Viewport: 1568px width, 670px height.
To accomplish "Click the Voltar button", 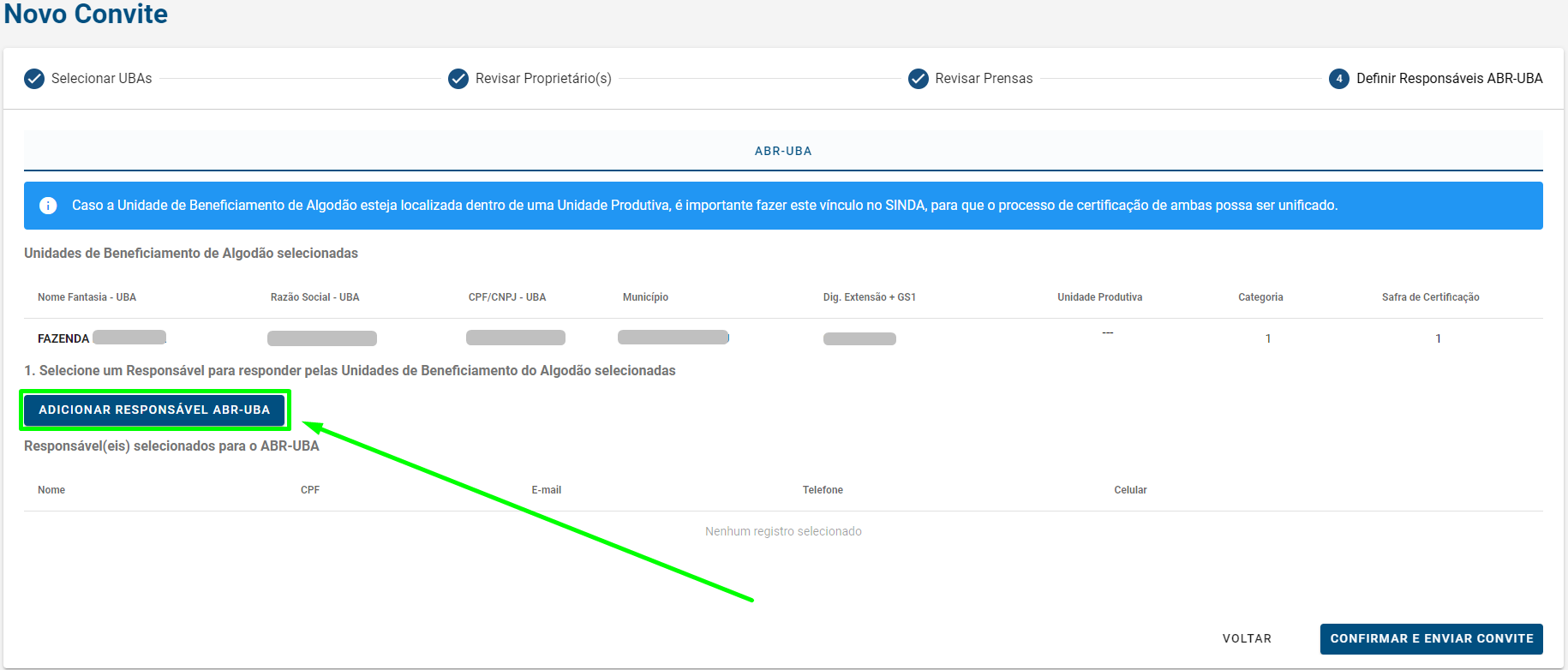I will point(1247,638).
